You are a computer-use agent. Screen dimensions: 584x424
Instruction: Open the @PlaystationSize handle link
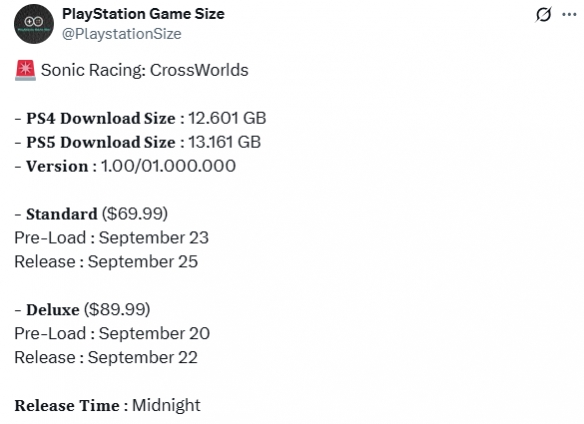[121, 34]
